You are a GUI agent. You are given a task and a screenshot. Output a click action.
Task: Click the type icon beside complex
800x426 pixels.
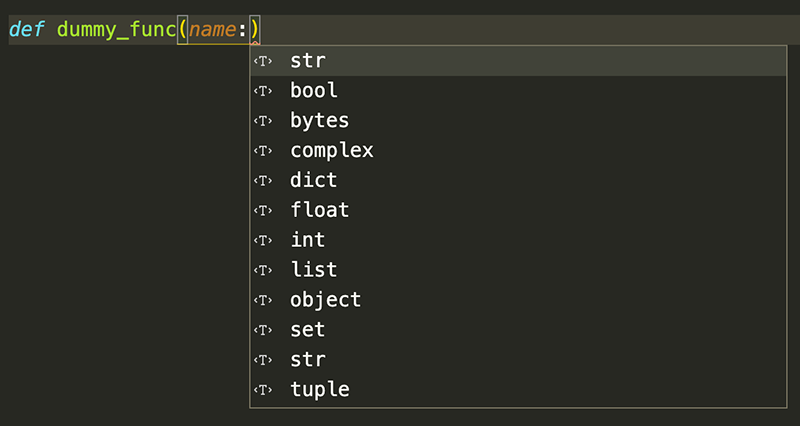pos(262,151)
